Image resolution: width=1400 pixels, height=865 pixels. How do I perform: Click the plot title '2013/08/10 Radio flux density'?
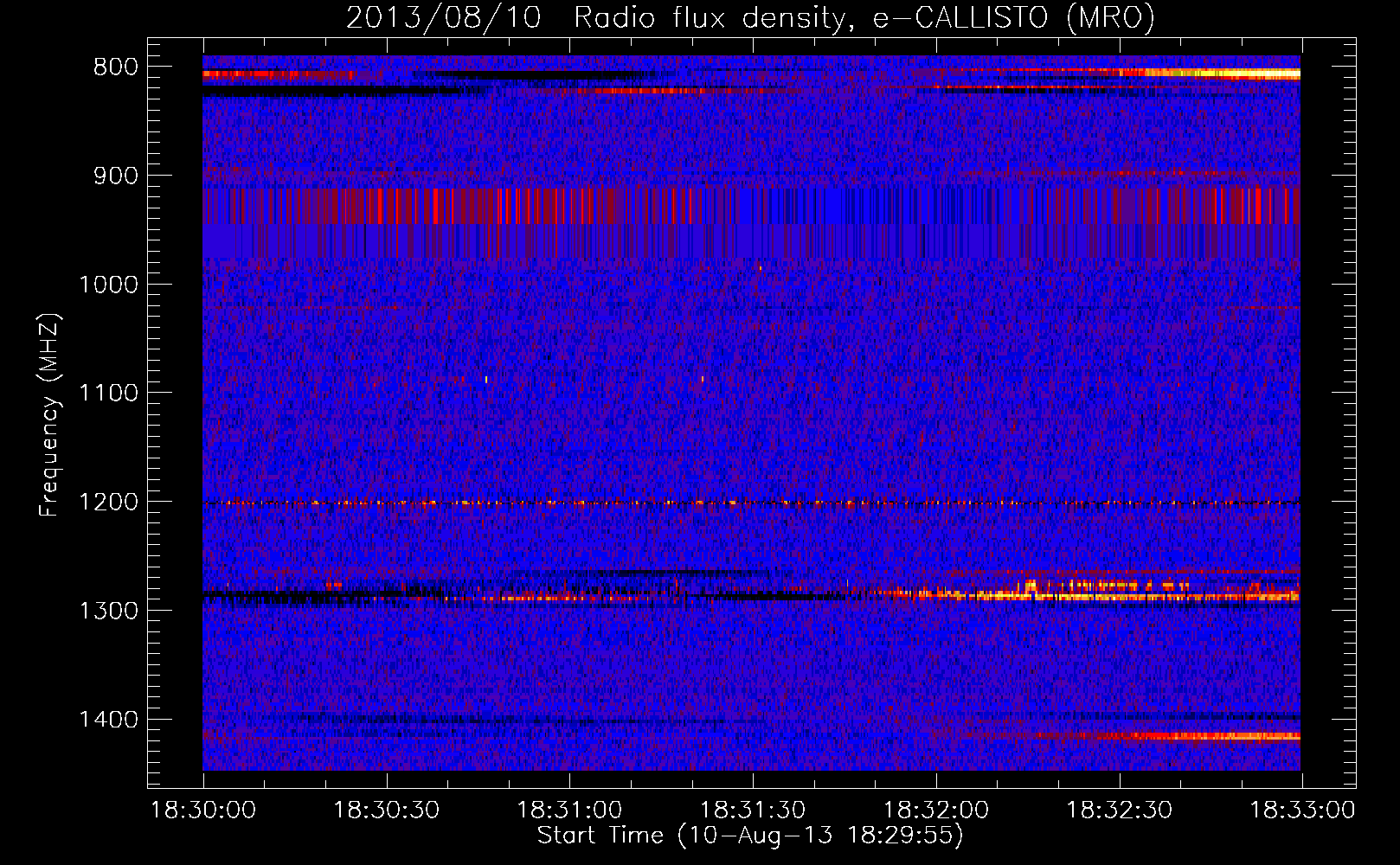point(750,17)
